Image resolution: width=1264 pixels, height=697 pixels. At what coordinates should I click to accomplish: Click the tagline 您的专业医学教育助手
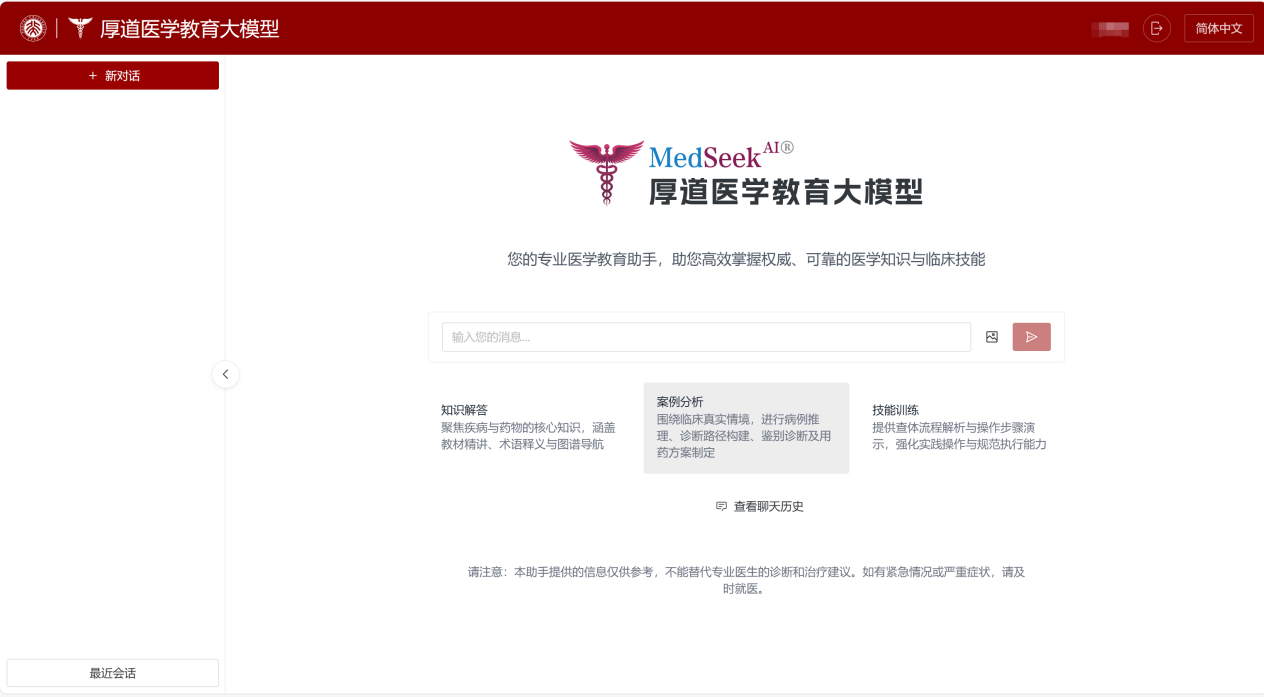tap(746, 259)
